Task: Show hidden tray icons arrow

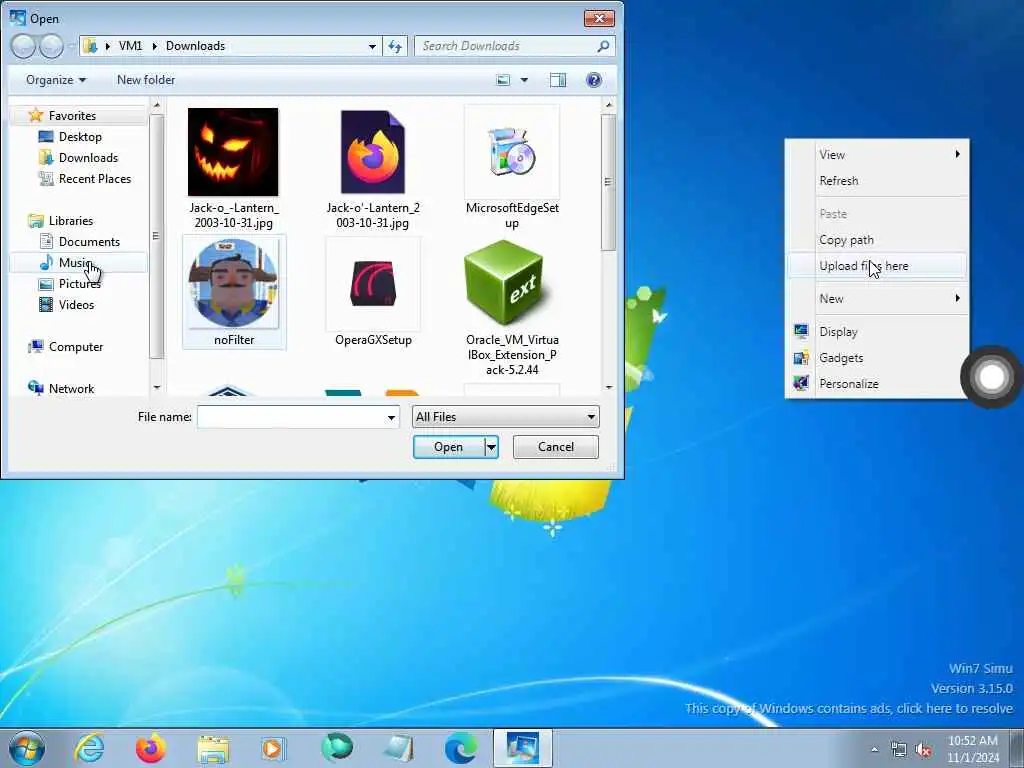Action: coord(874,750)
